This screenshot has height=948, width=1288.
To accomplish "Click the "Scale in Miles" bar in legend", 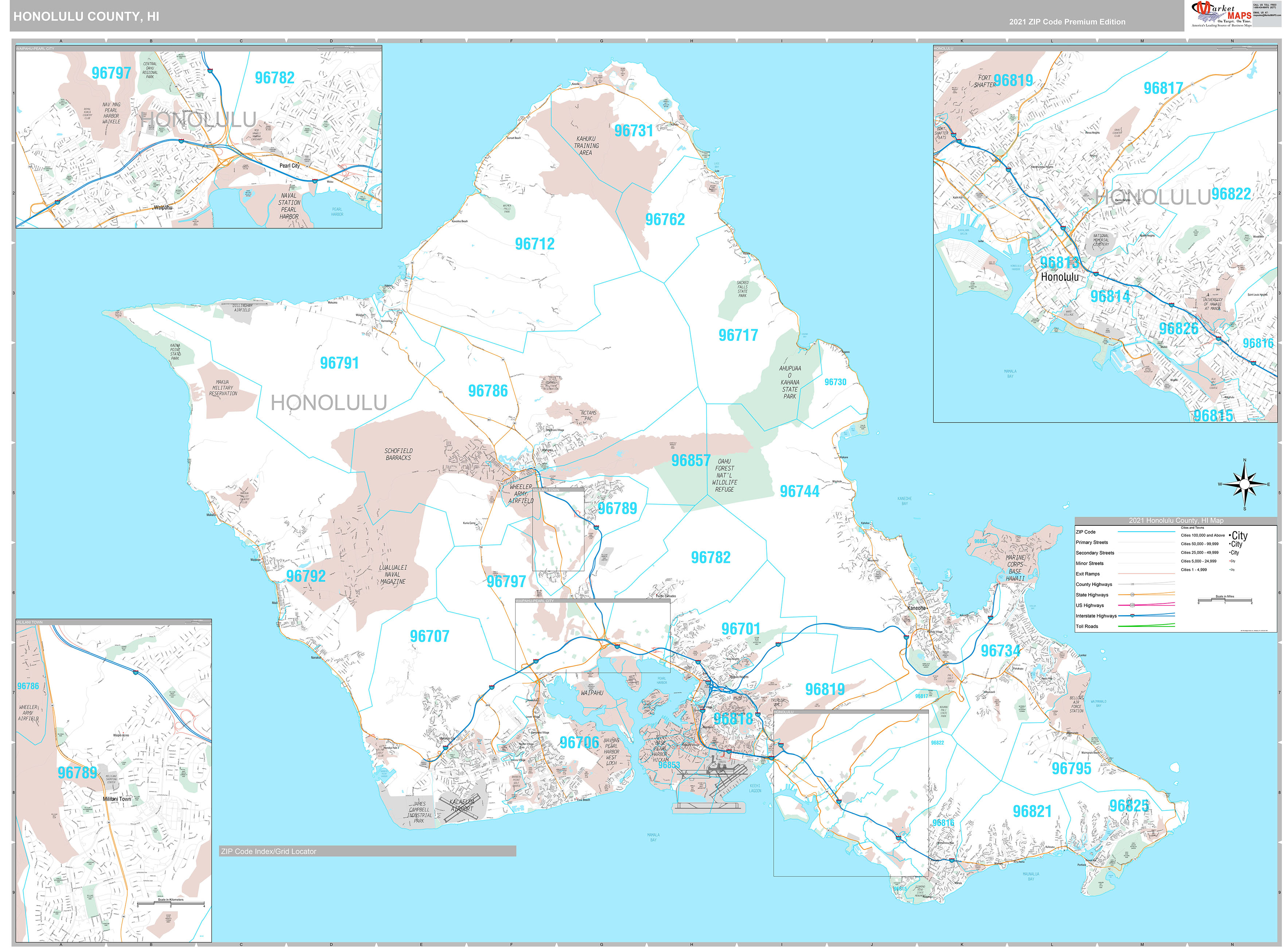I will tap(1225, 600).
